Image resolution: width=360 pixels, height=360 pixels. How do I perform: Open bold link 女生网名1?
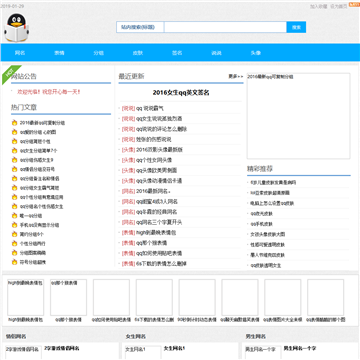click(x=174, y=348)
